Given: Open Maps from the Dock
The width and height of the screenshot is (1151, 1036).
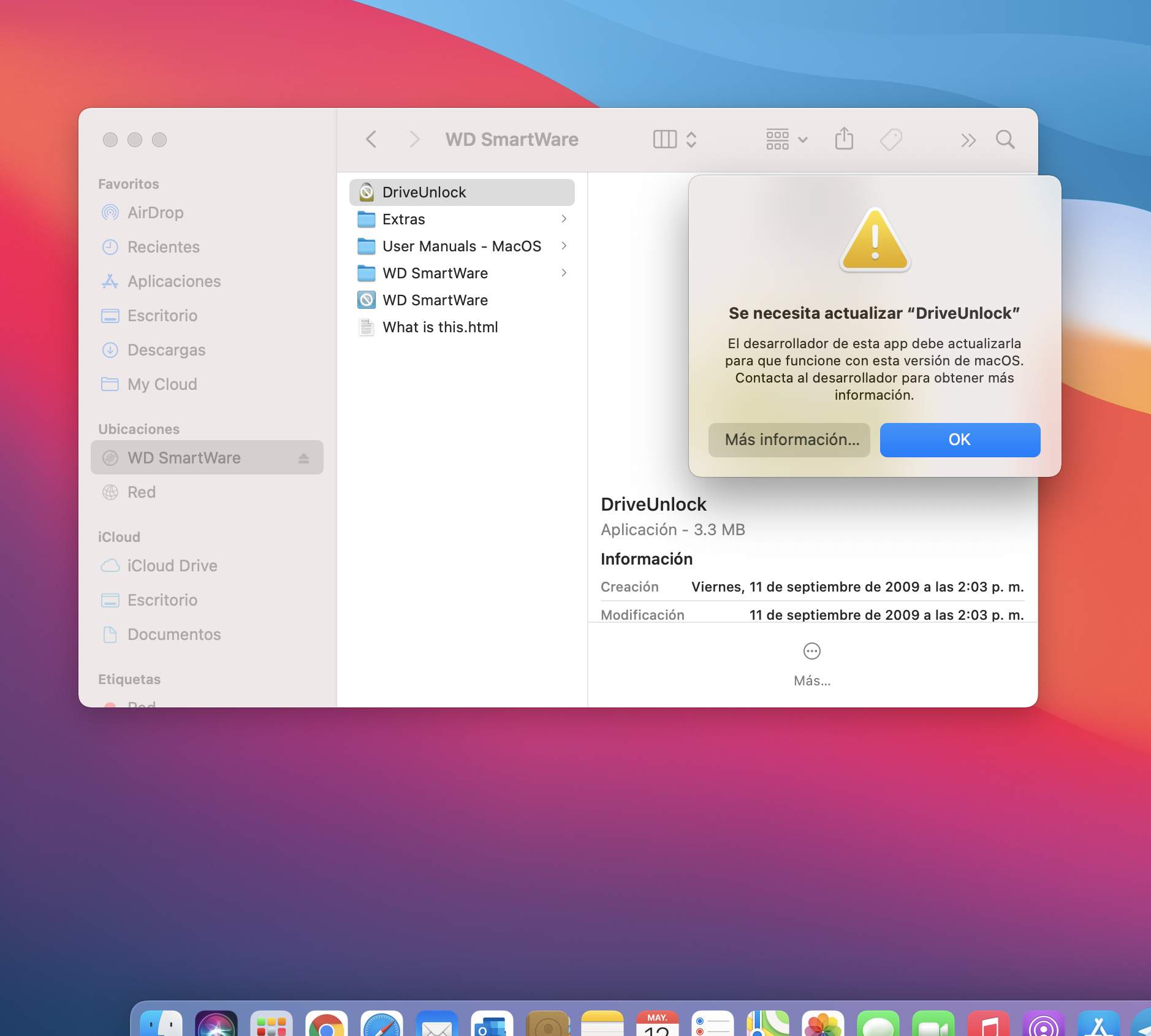Looking at the screenshot, I should pos(768,1024).
